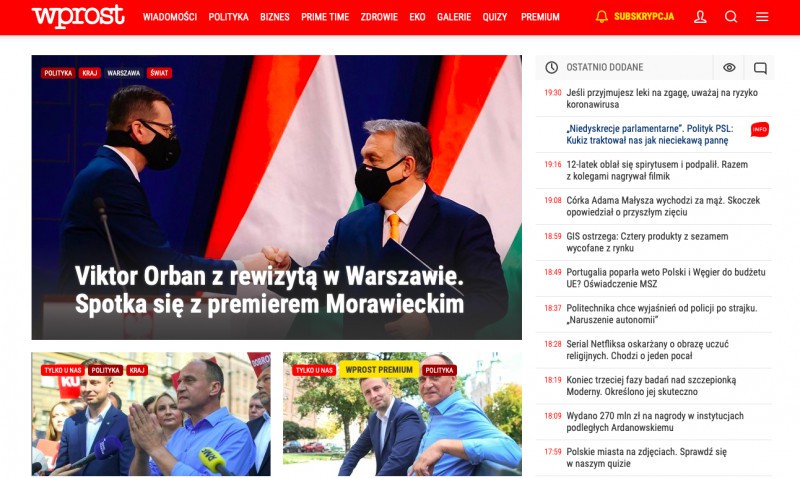The height and width of the screenshot is (478, 800).
Task: Click the Wprost Premium yellow label
Action: pyautogui.click(x=379, y=370)
